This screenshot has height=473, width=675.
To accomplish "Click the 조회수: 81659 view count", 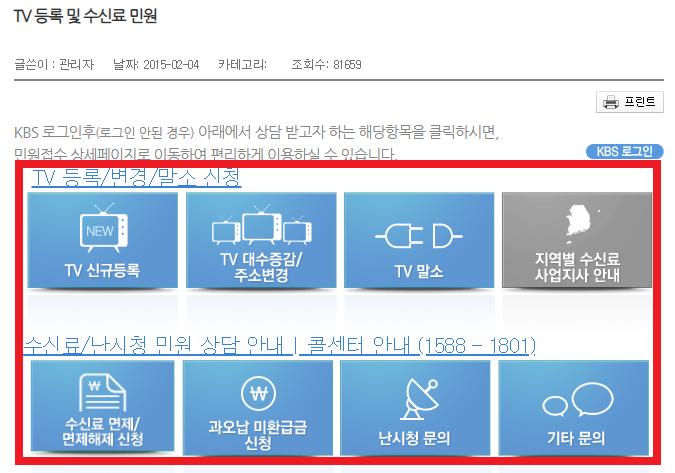I will (x=326, y=65).
